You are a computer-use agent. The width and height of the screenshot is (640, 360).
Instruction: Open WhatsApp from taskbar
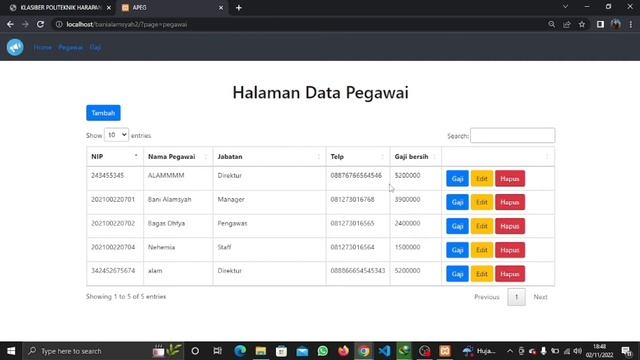[x=322, y=351]
